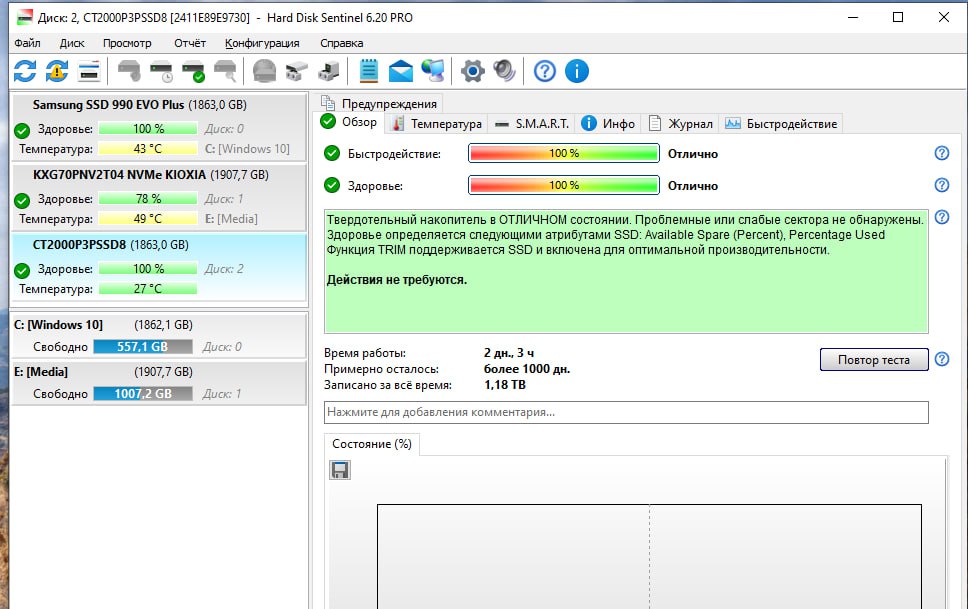Click the drive with connectors toolbar icon
This screenshot has height=609, width=968.
(x=296, y=71)
